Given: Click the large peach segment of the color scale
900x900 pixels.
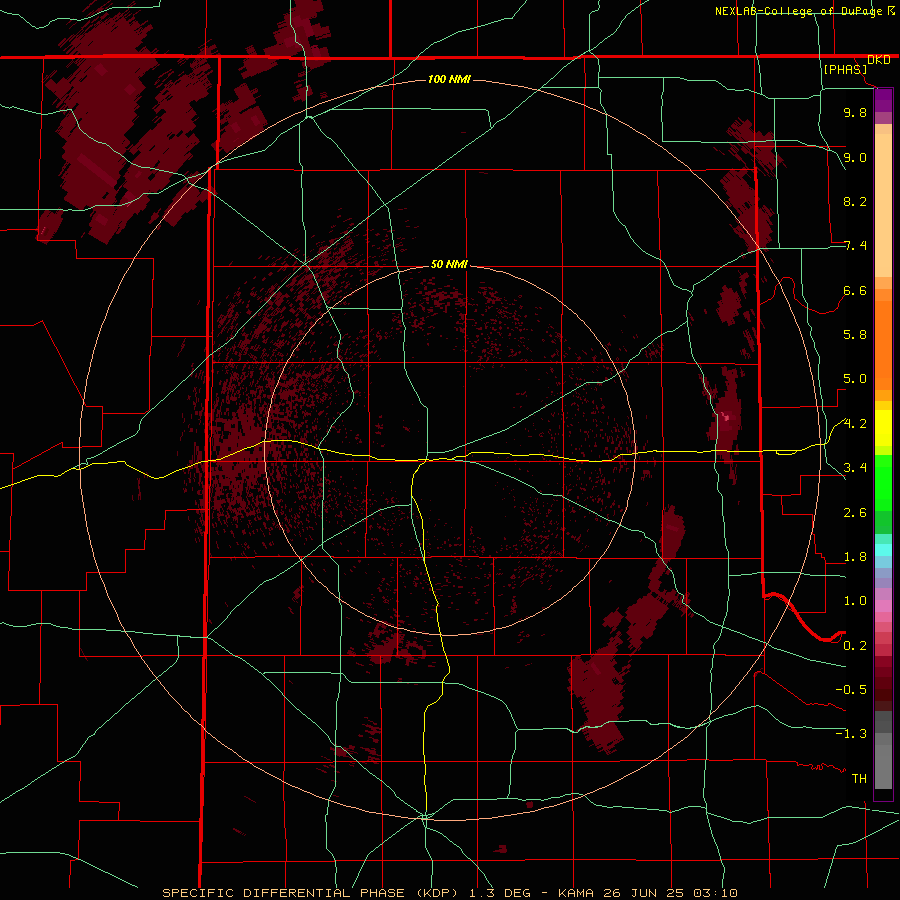Looking at the screenshot, I should (x=883, y=205).
